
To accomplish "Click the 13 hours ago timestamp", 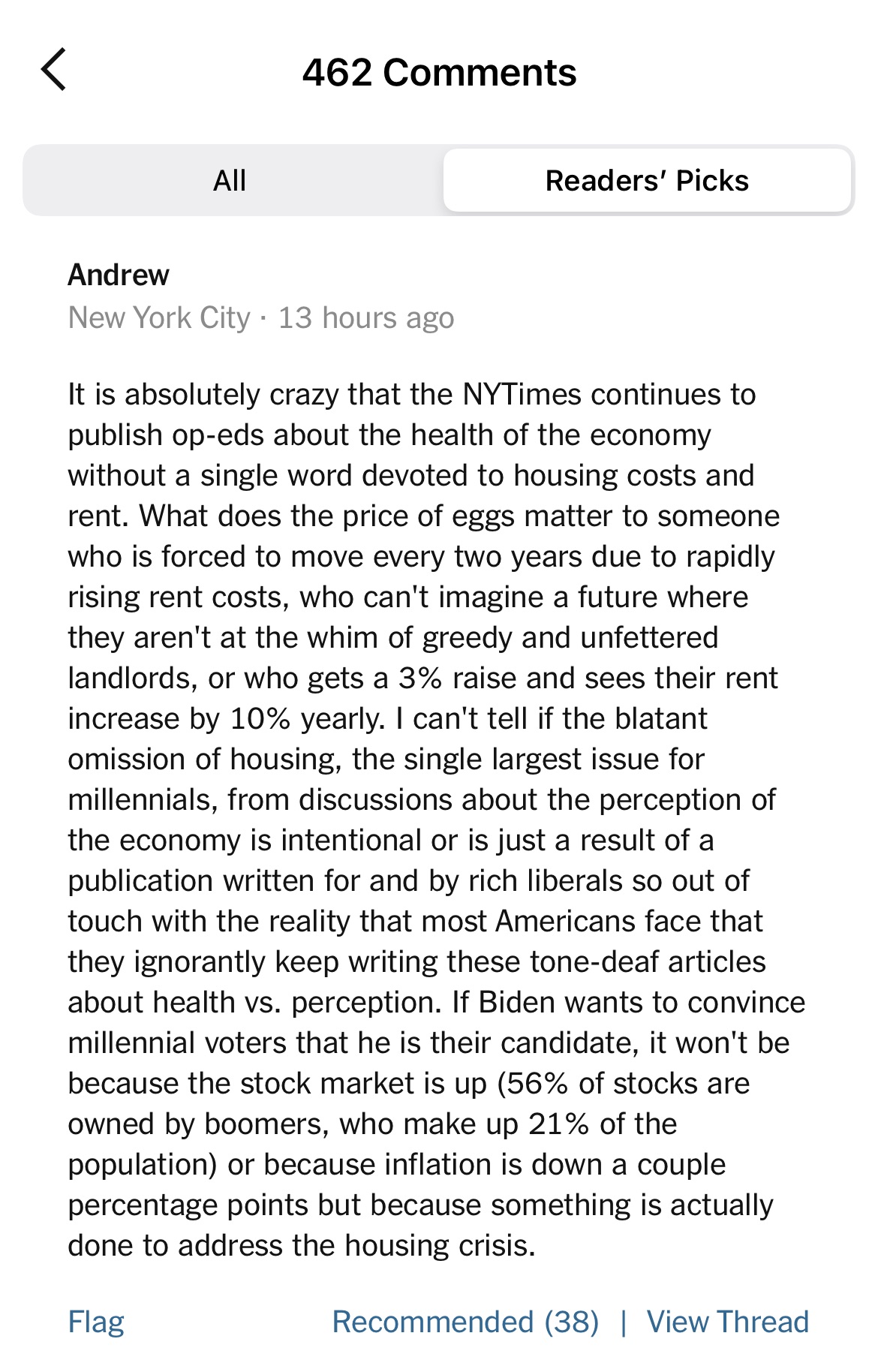I will [x=366, y=318].
